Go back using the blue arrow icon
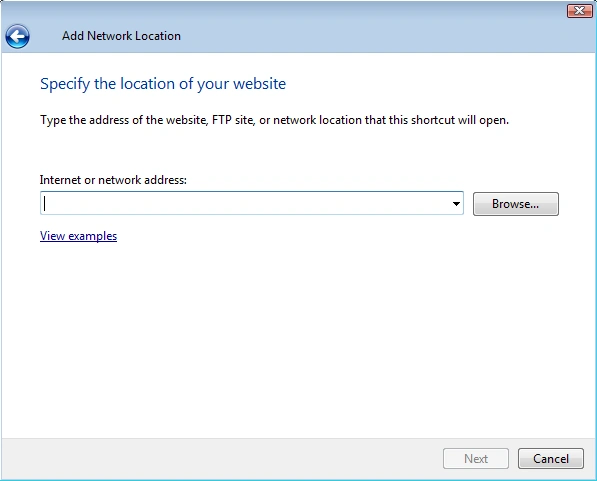 click(18, 37)
